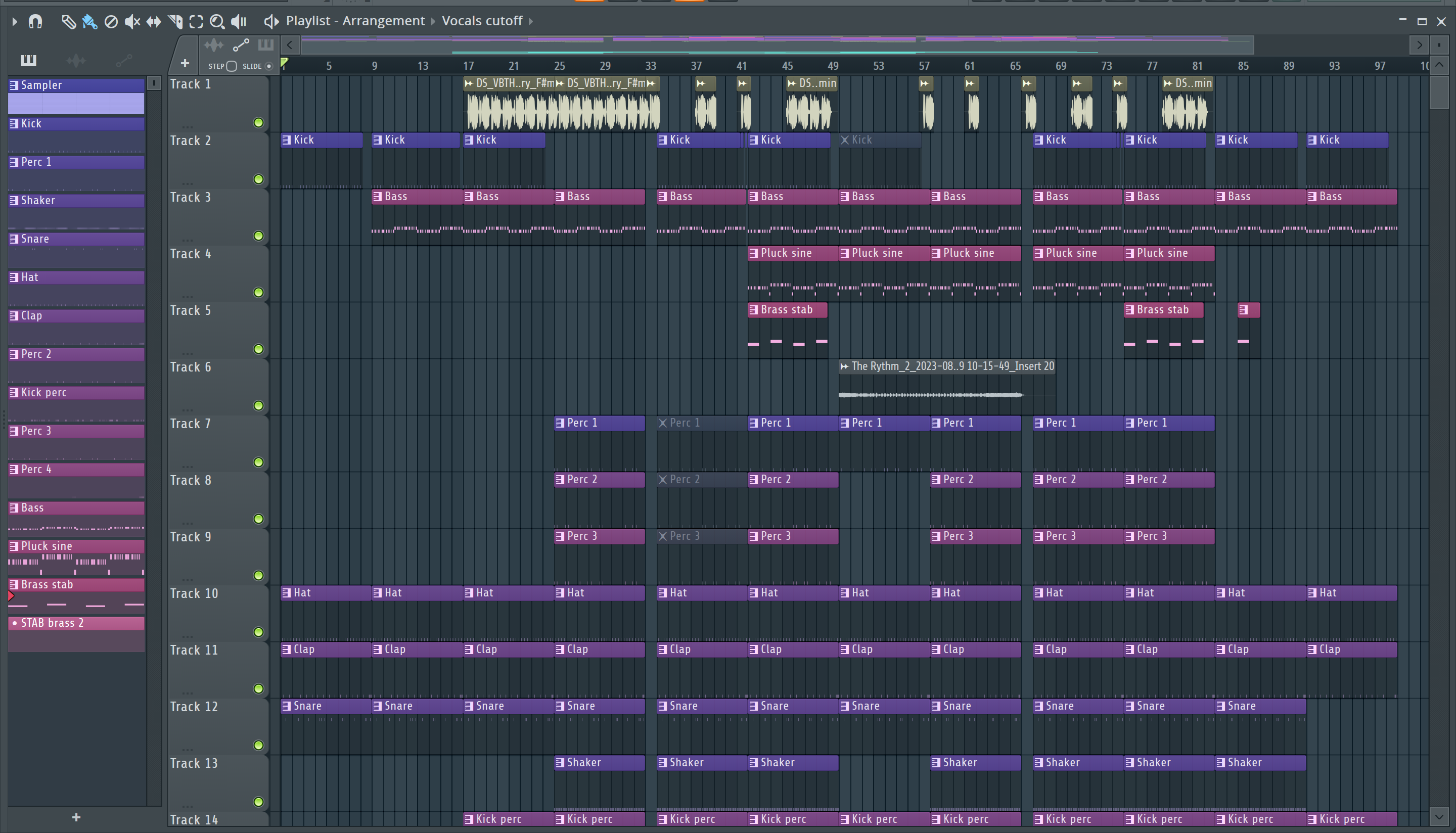The image size is (1456, 833).
Task: Click Track 11 name label
Action: 194,651
